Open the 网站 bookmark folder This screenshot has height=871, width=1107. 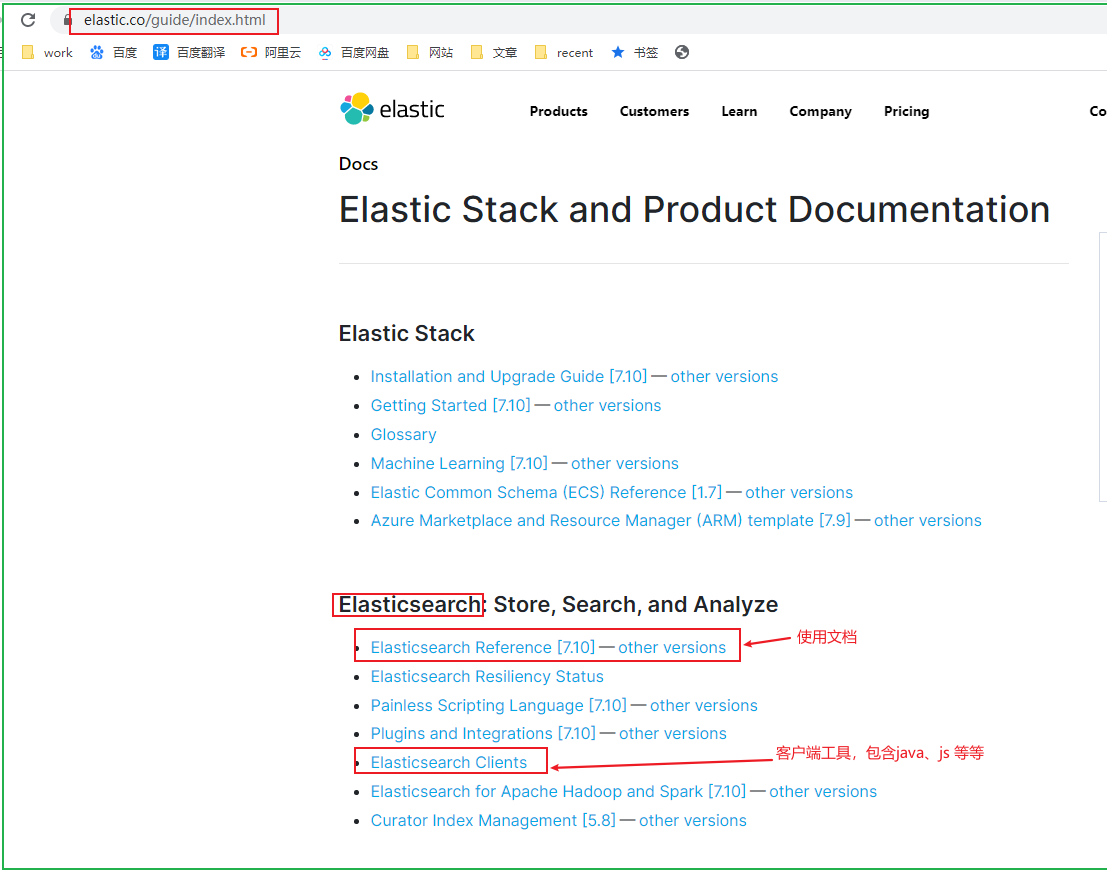[429, 52]
